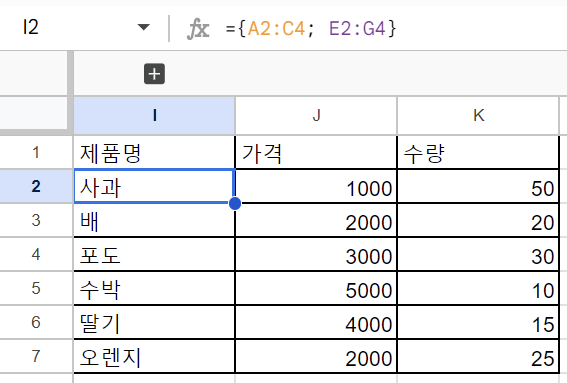Image resolution: width=567 pixels, height=383 pixels.
Task: Select the cell containing 사과
Action: tap(154, 186)
